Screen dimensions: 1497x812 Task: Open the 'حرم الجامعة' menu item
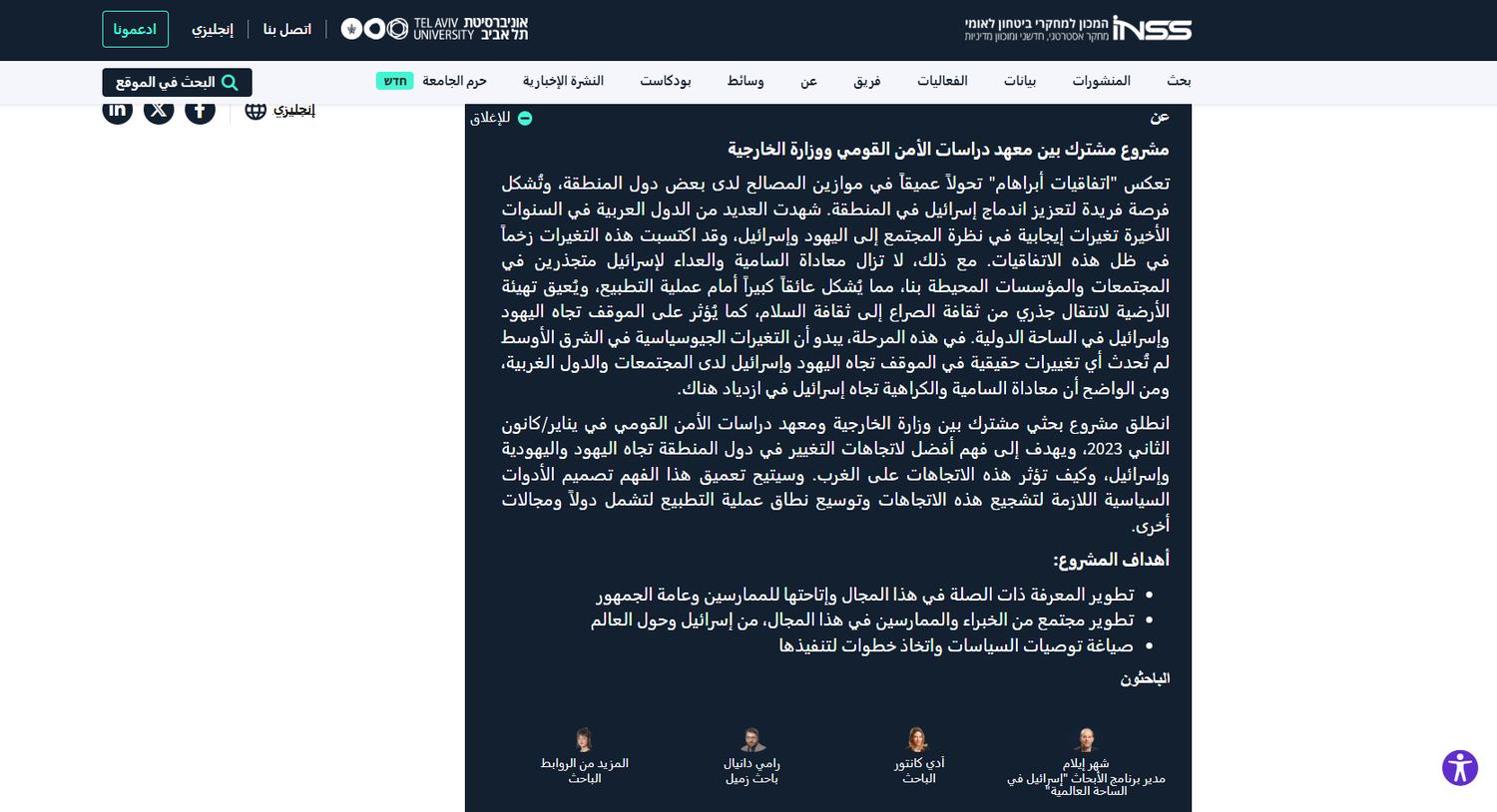(454, 81)
